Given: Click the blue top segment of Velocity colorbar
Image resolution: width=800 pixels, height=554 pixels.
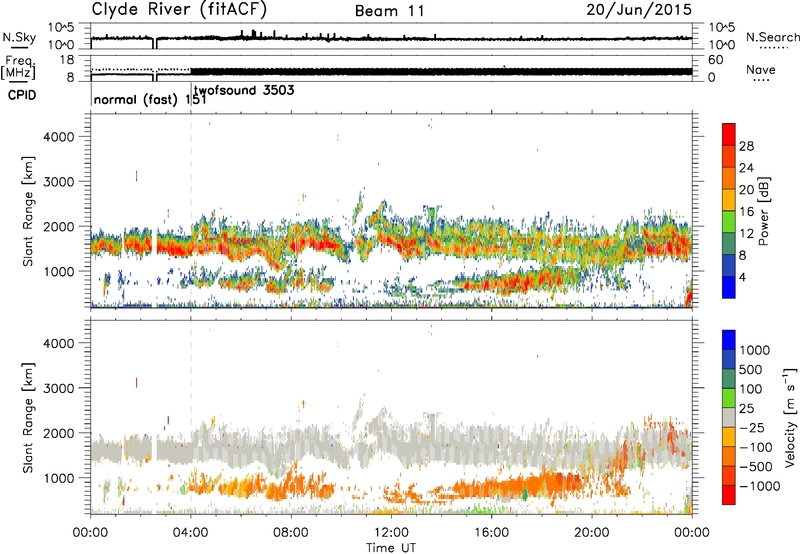Looking at the screenshot, I should [729, 340].
